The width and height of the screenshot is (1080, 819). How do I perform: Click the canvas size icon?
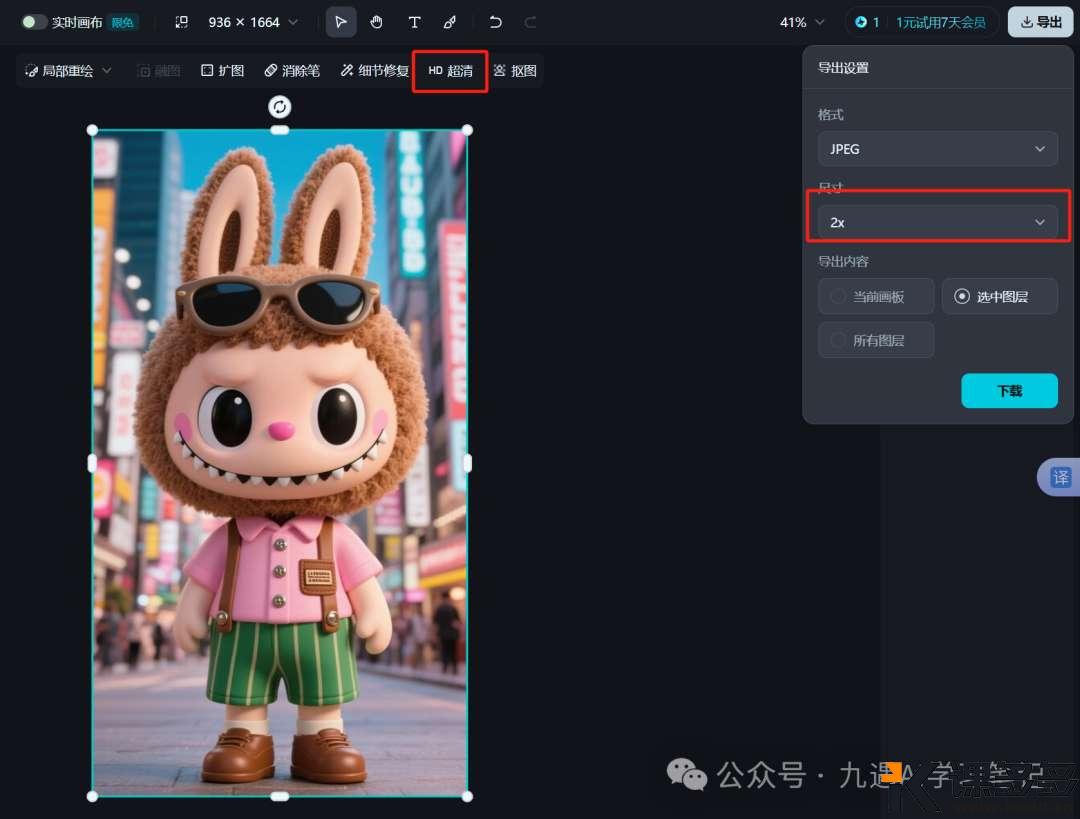181,22
